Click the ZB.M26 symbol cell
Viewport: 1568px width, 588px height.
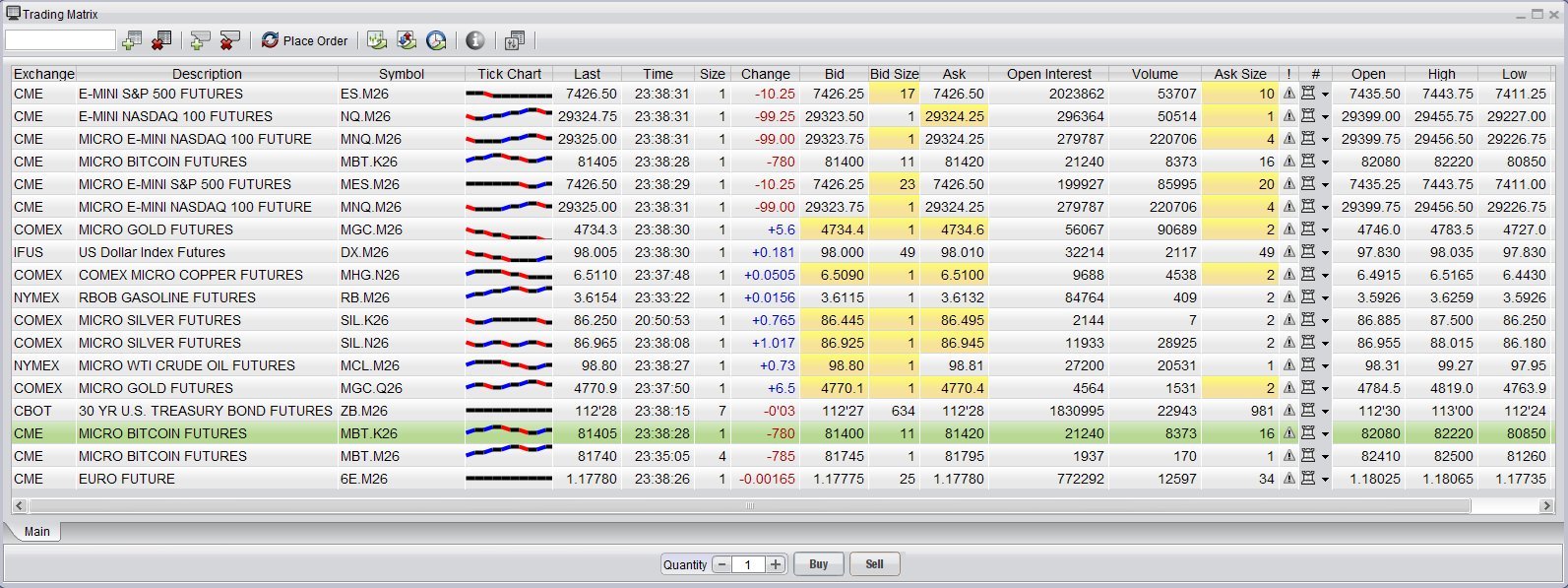[402, 411]
